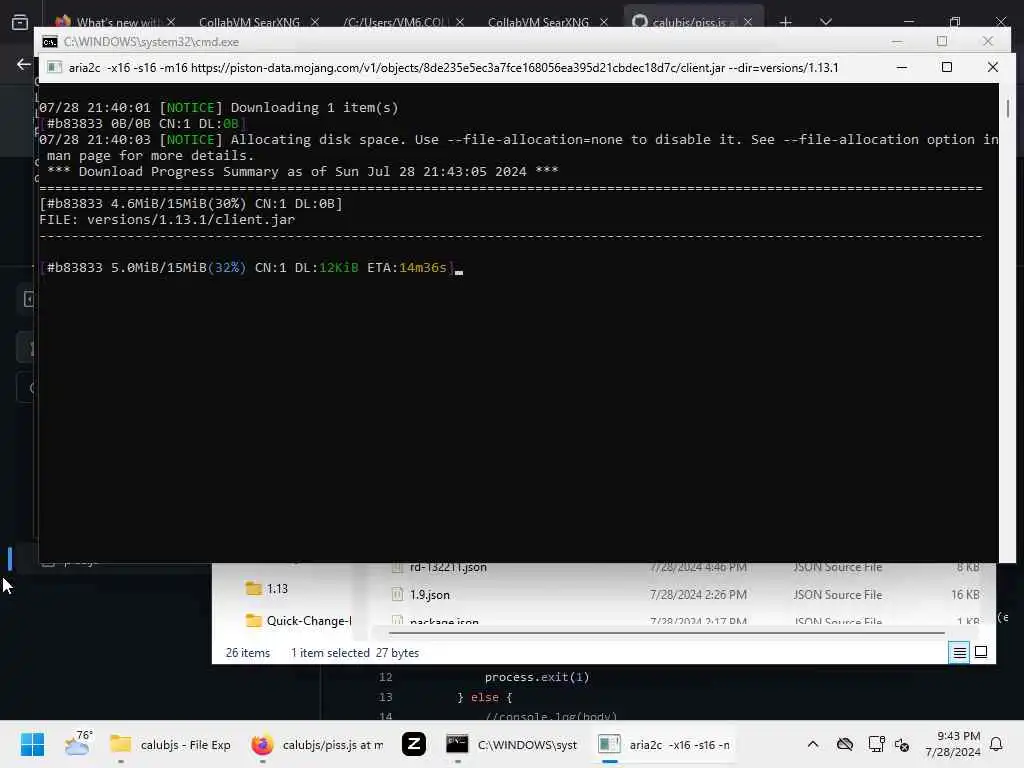
Task: Click Explorer horizontal scrollbar
Action: (x=666, y=633)
